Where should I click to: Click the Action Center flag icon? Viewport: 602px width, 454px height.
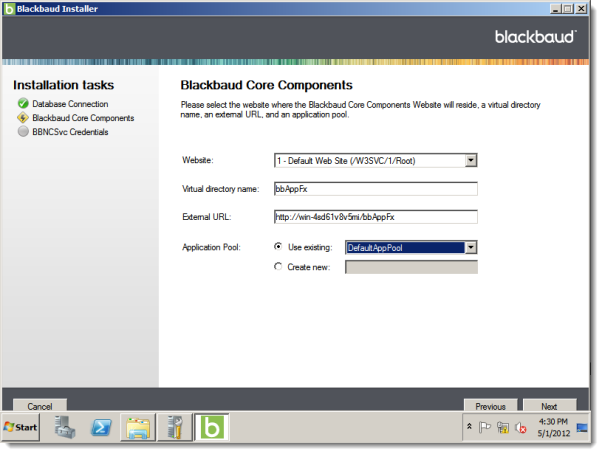pyautogui.click(x=485, y=427)
